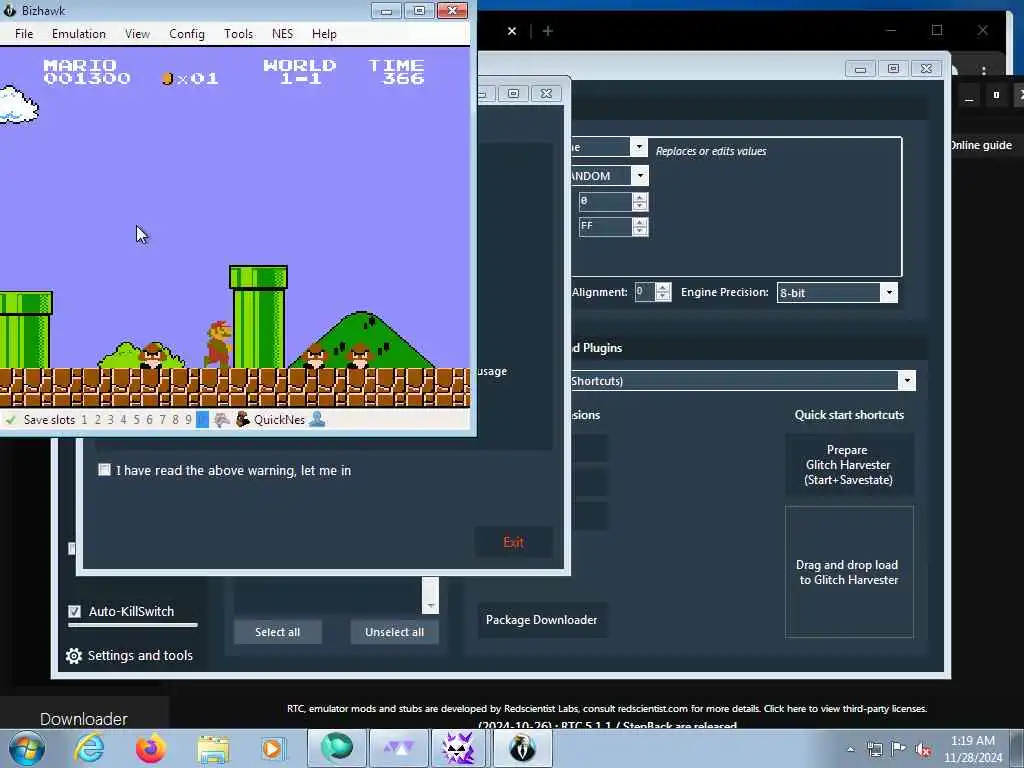Switch to the Bizhawk taskbar icon
Viewport: 1024px width, 768px height.
[x=522, y=748]
